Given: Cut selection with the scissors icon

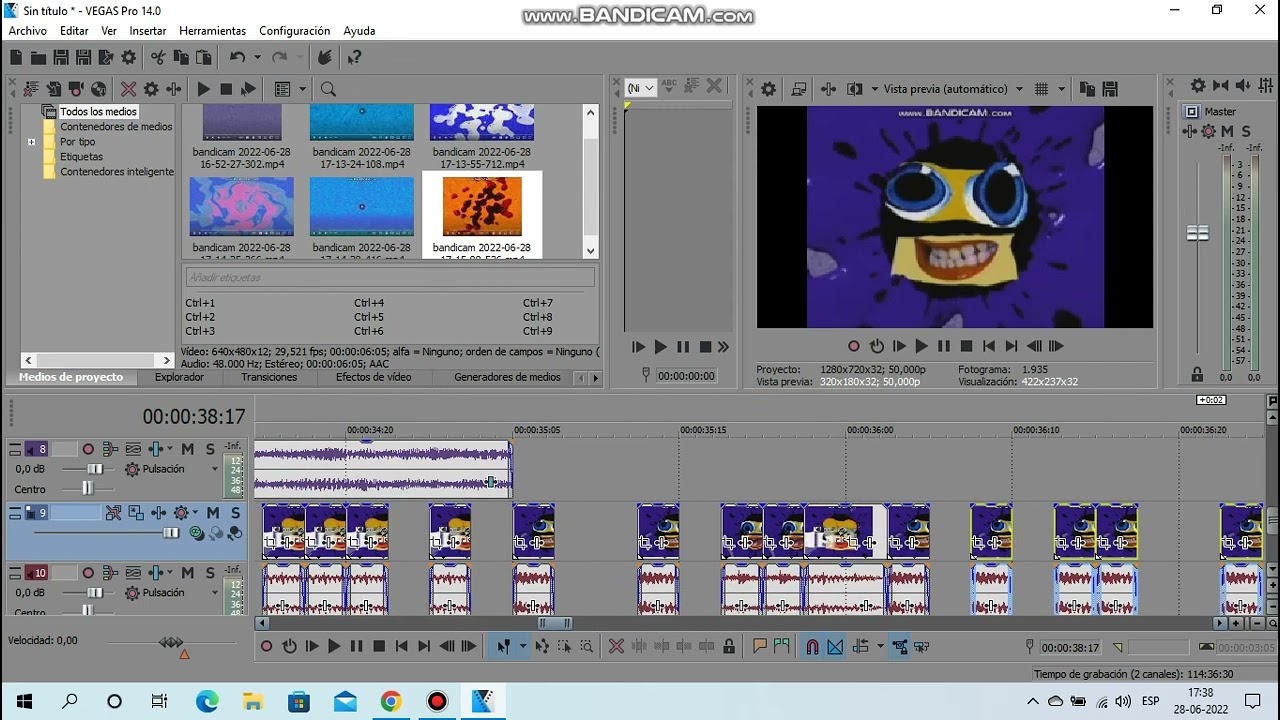Looking at the screenshot, I should coord(158,58).
